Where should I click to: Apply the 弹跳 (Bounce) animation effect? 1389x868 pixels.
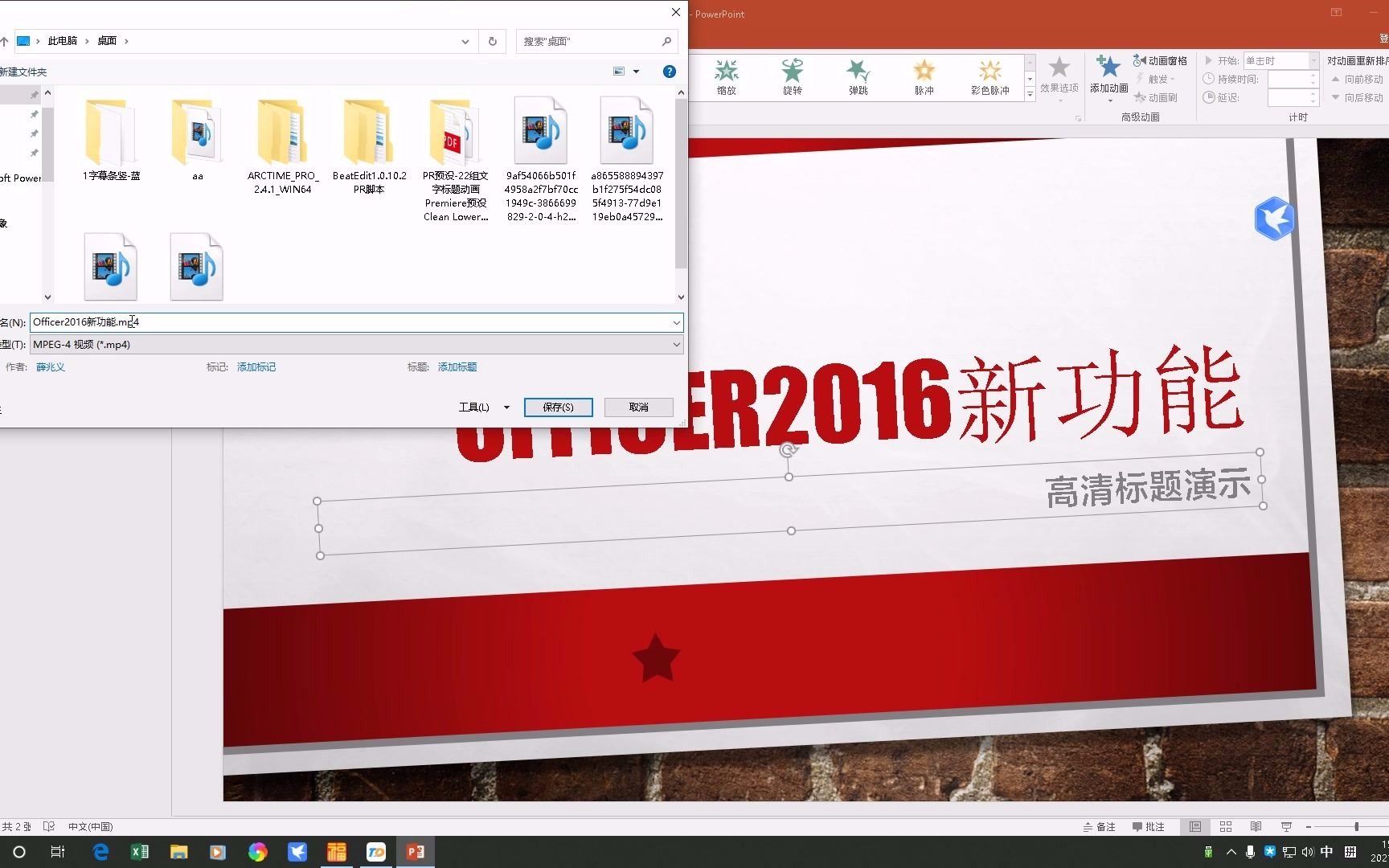tap(858, 77)
